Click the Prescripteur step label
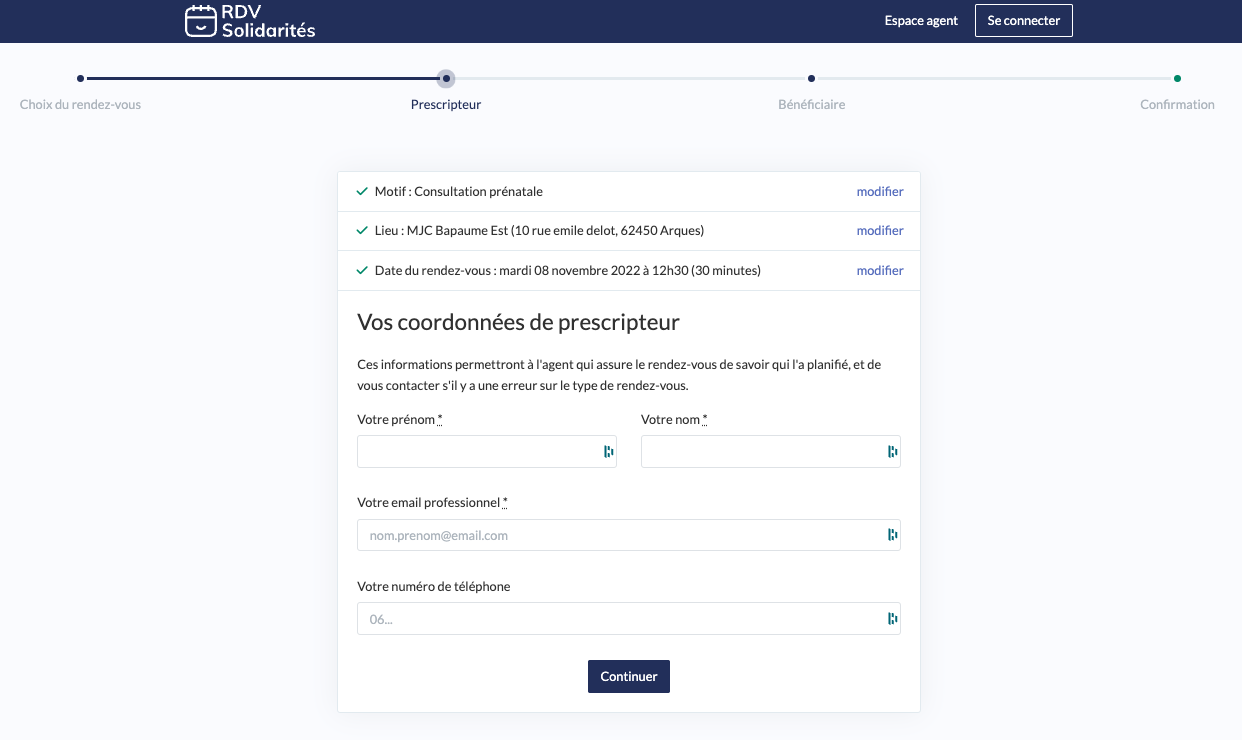The image size is (1242, 740). (x=446, y=104)
